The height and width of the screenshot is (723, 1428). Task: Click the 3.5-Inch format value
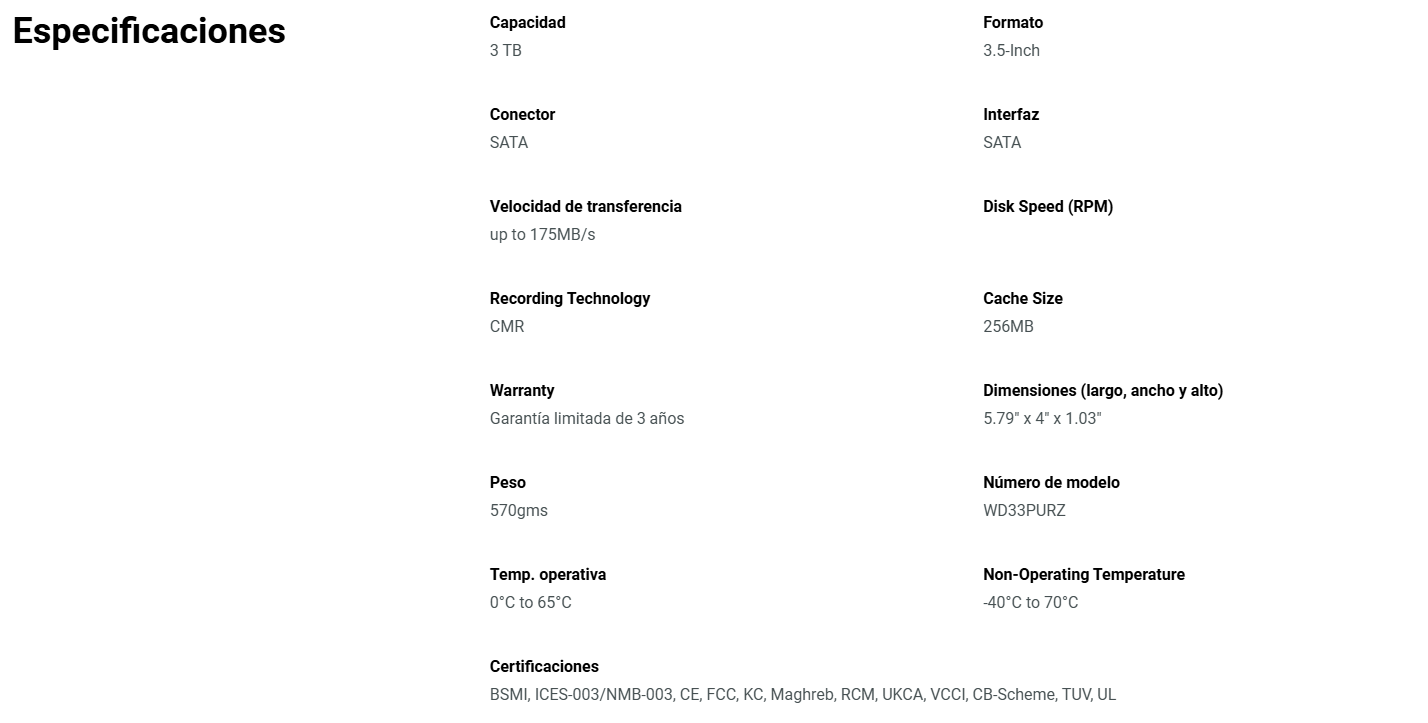(1011, 50)
